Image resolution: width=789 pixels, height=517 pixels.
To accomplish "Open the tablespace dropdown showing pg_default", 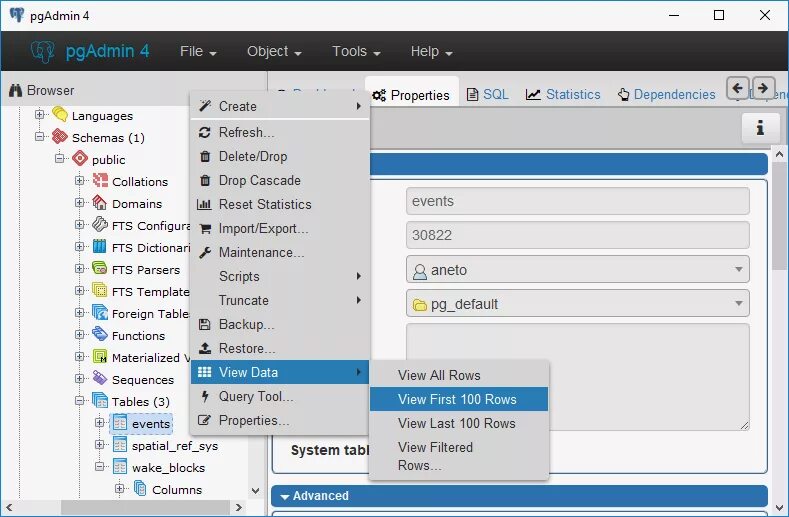I will pos(578,304).
